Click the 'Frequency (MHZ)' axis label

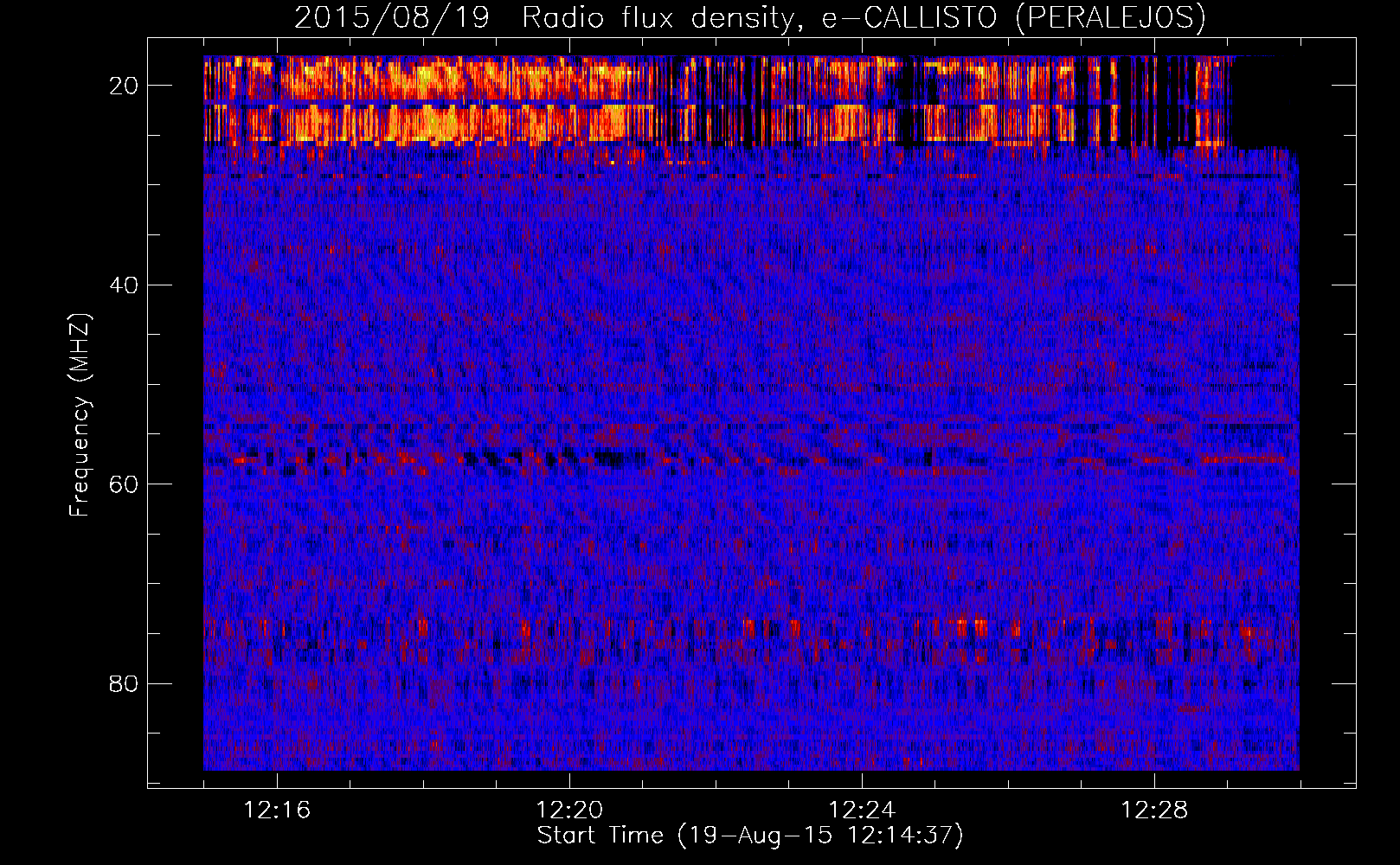(80, 415)
